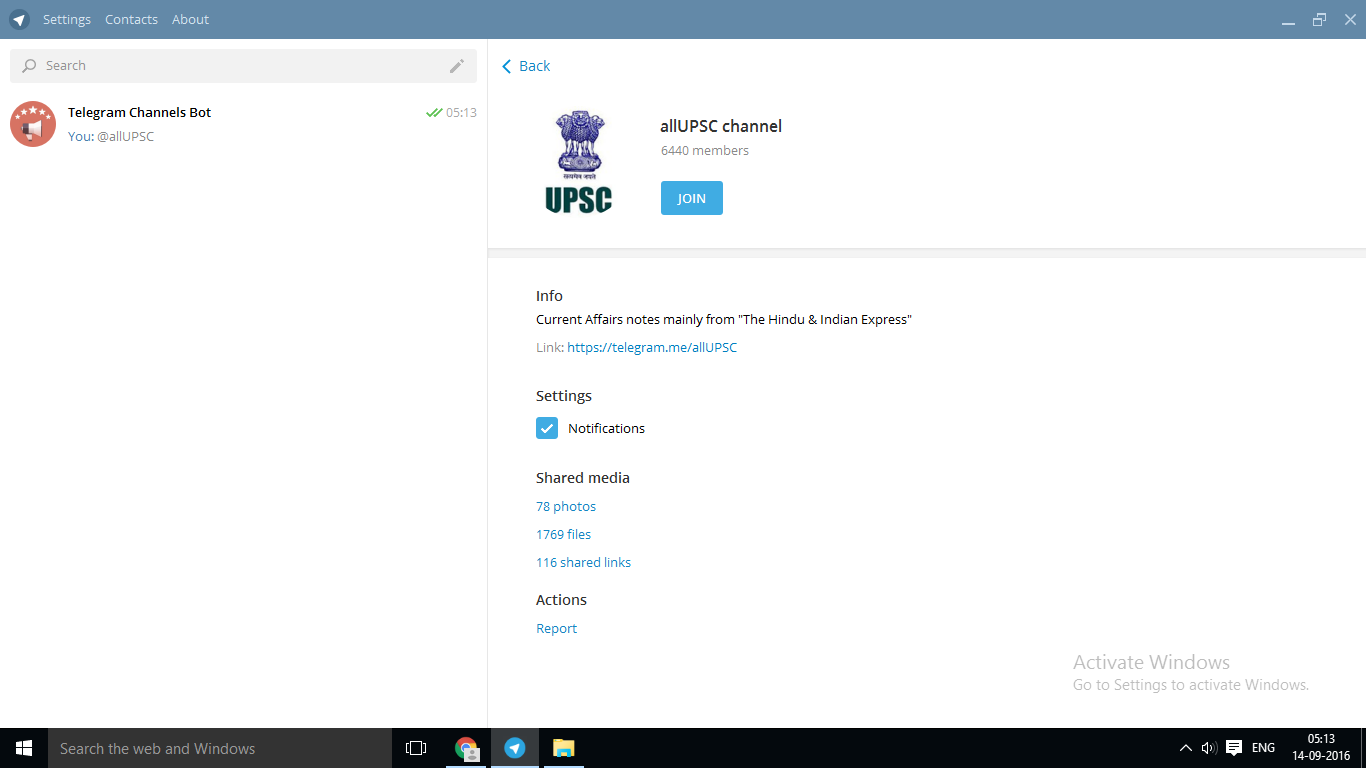Restore down the Telegram window
The height and width of the screenshot is (768, 1366).
(x=1320, y=19)
